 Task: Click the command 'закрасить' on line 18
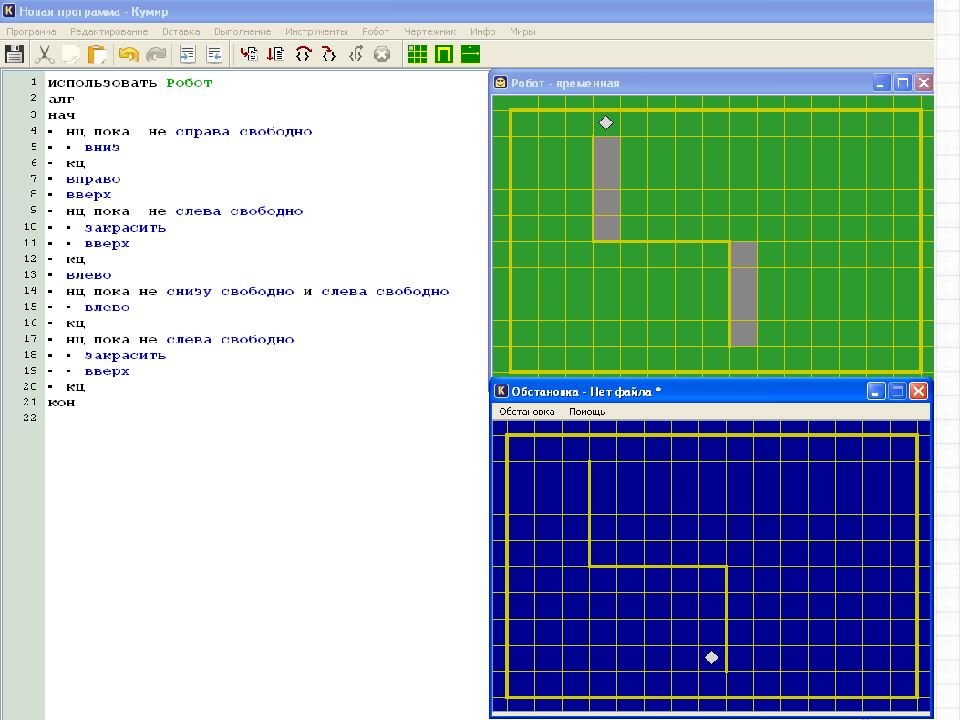click(126, 355)
